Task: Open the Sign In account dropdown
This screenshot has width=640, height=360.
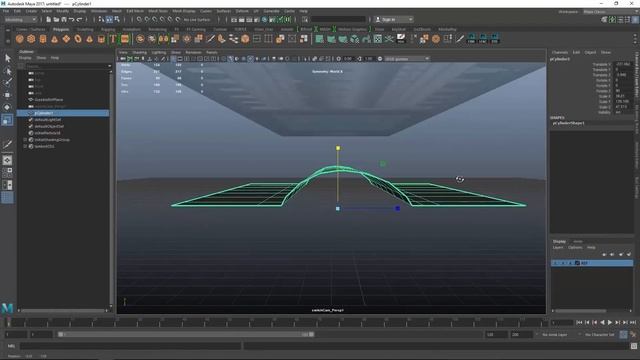Action: pos(394,19)
